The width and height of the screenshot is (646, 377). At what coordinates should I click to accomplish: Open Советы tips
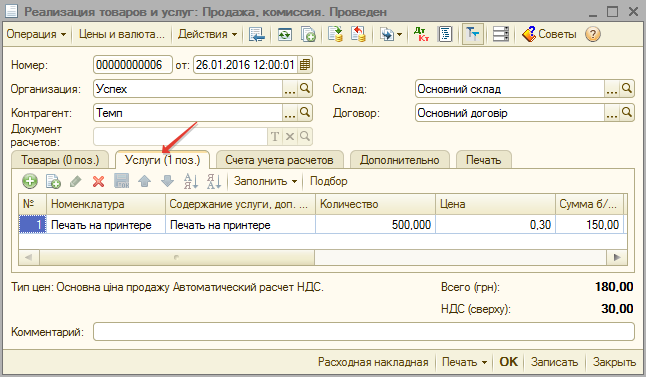point(549,34)
